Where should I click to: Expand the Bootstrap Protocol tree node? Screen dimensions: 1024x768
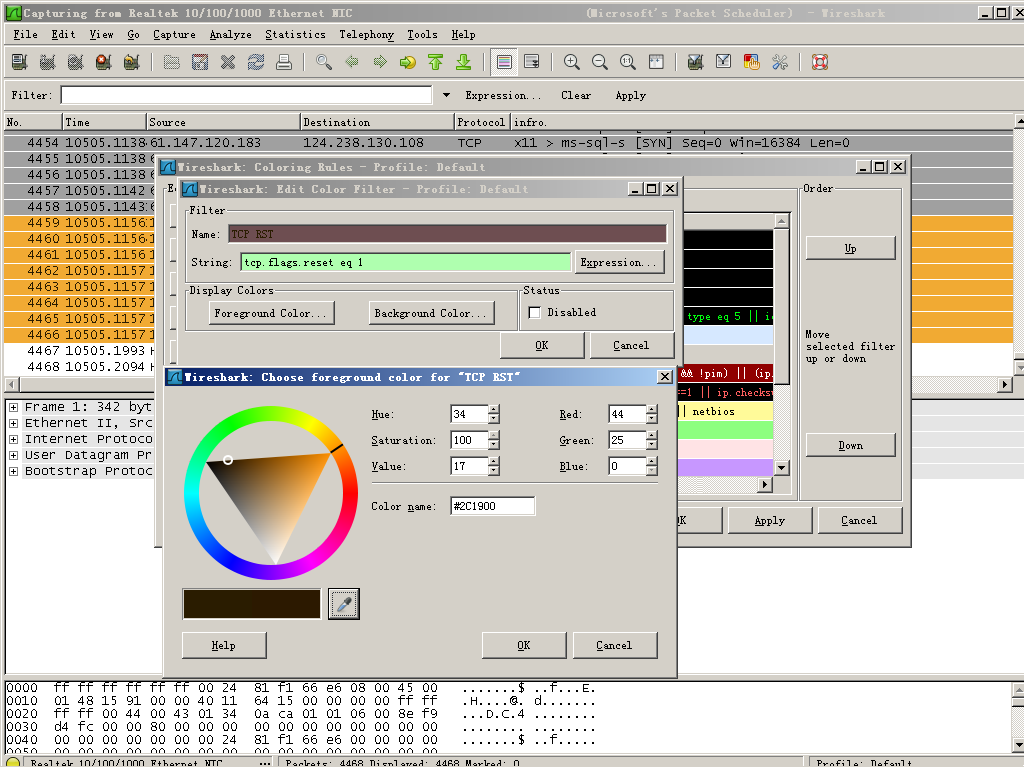tap(13, 471)
